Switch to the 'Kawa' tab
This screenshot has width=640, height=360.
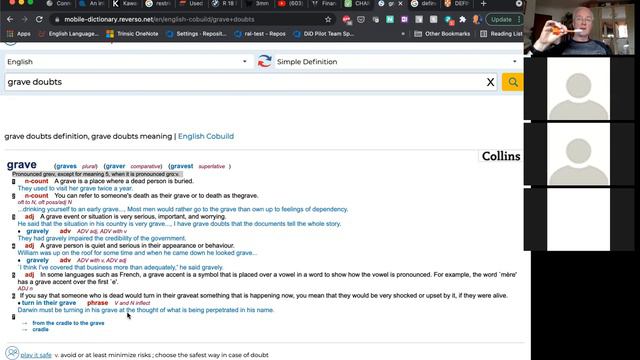(x=125, y=3)
